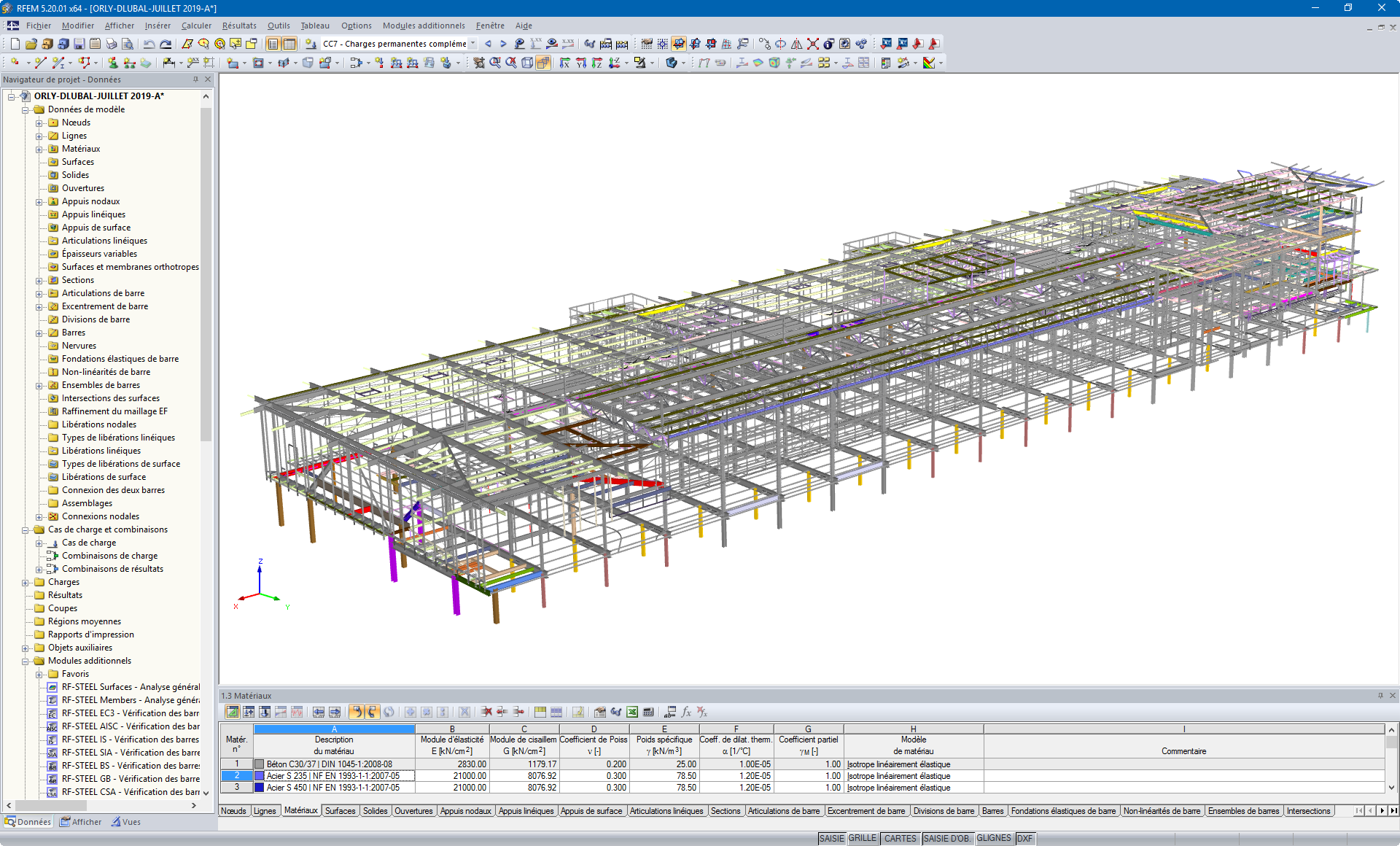1400x846 pixels.
Task: Toggle GLIGNES in the status bar
Action: click(993, 839)
